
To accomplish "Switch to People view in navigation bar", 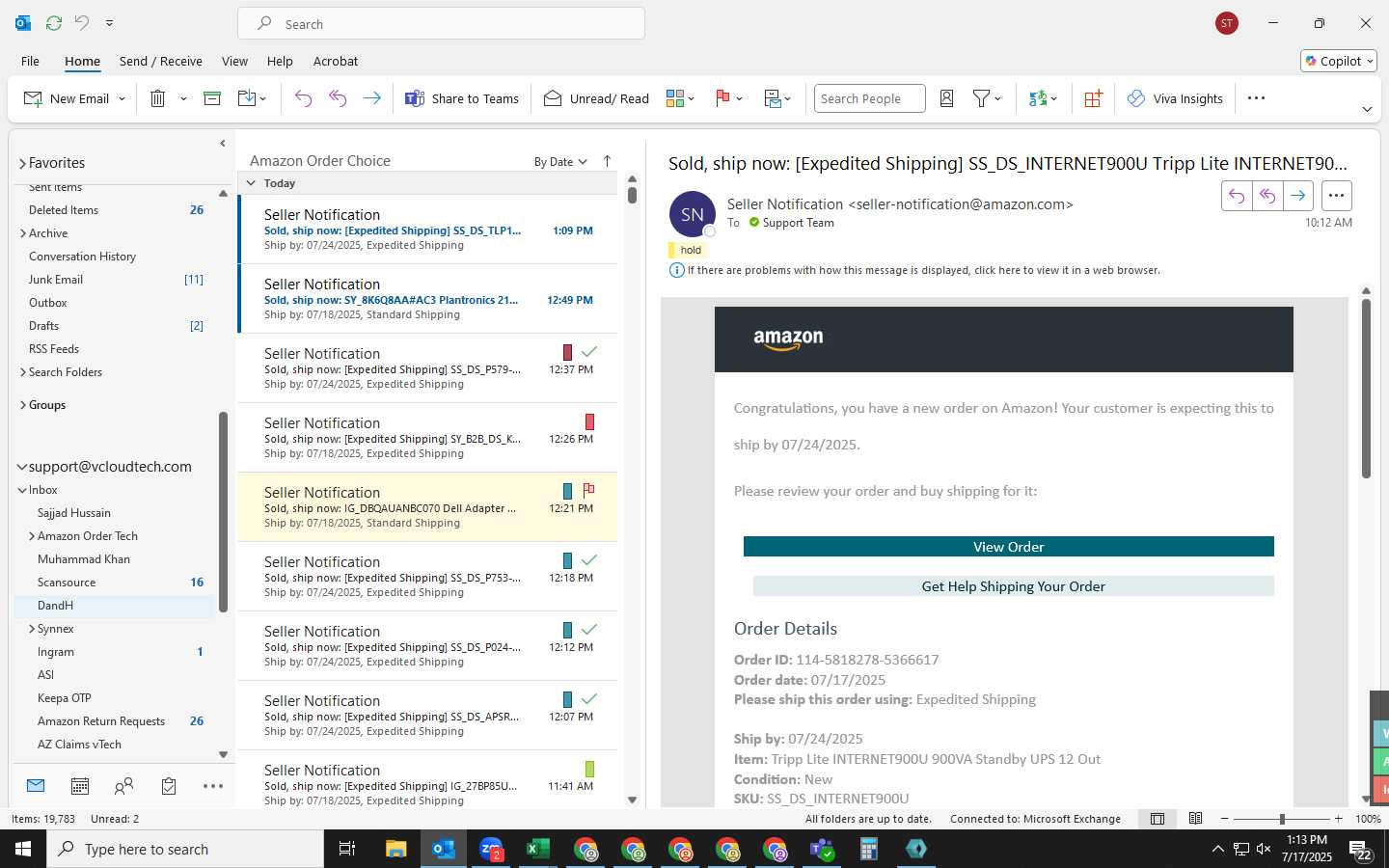I will pyautogui.click(x=123, y=786).
